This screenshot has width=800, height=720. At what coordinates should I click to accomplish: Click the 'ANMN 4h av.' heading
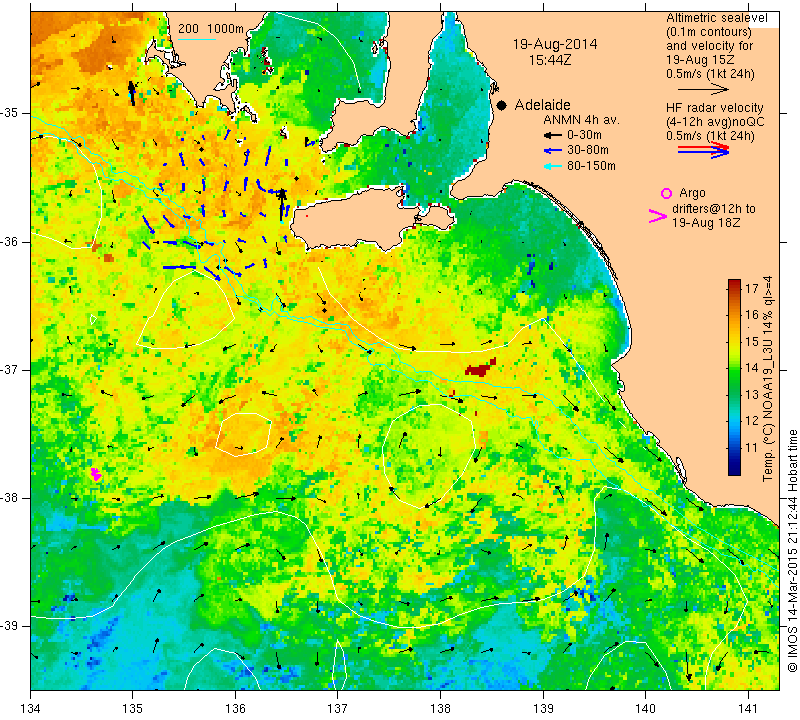(581, 120)
